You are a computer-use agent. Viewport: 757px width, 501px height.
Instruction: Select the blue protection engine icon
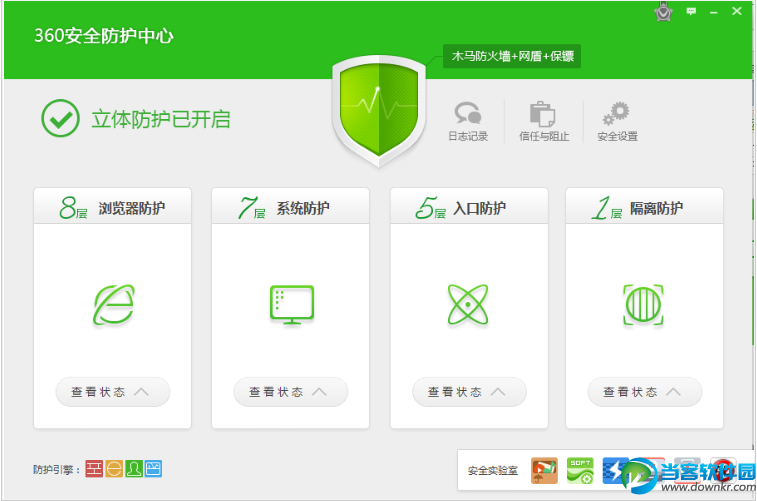(x=153, y=468)
